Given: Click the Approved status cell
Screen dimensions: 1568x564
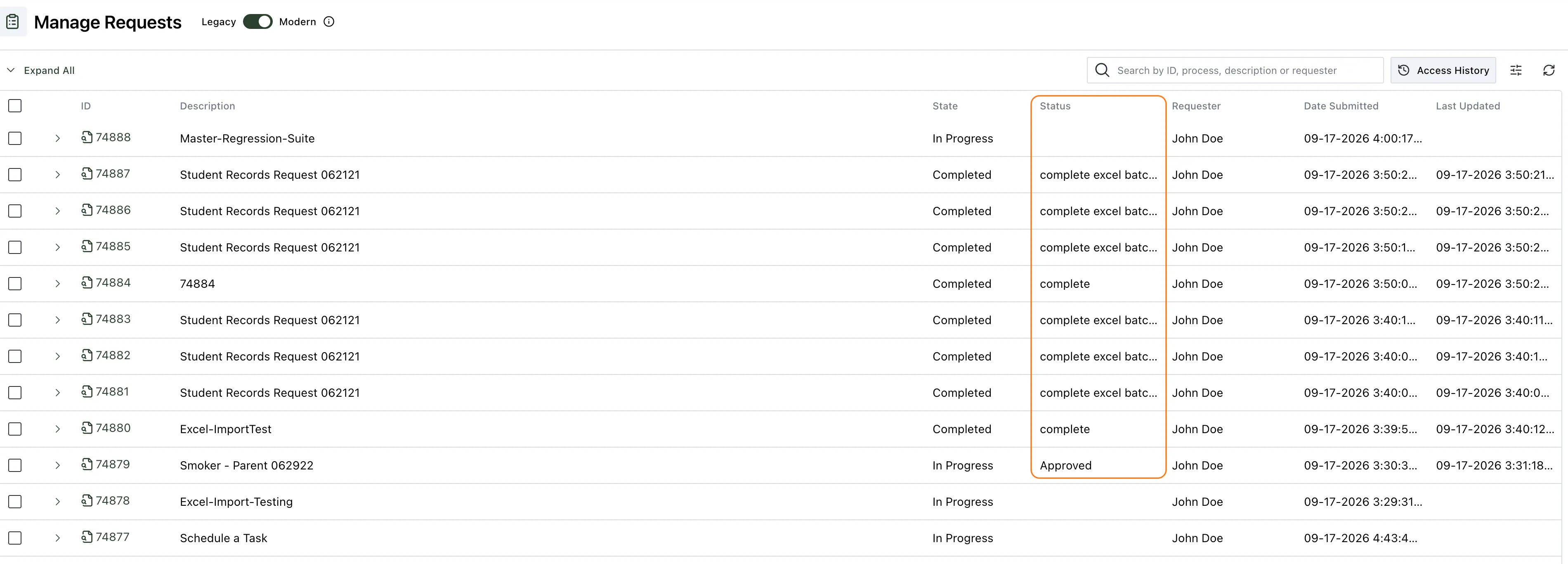Looking at the screenshot, I should click(x=1065, y=465).
